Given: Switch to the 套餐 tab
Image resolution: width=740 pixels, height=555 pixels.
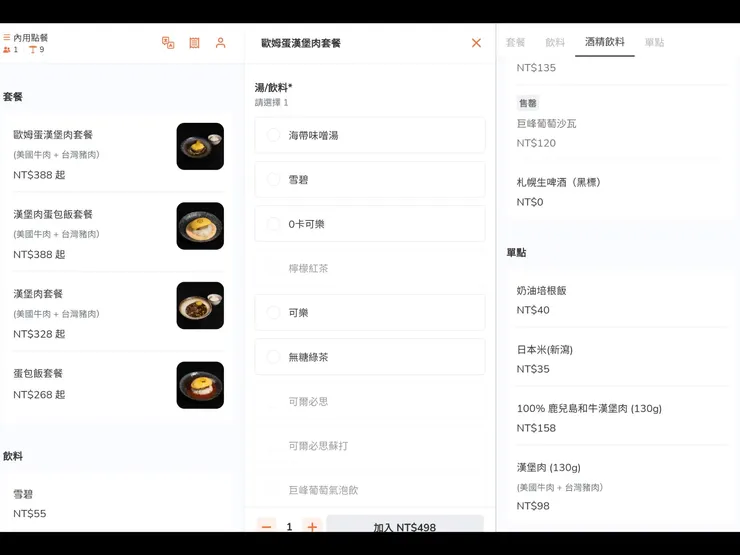Looking at the screenshot, I should pos(515,42).
